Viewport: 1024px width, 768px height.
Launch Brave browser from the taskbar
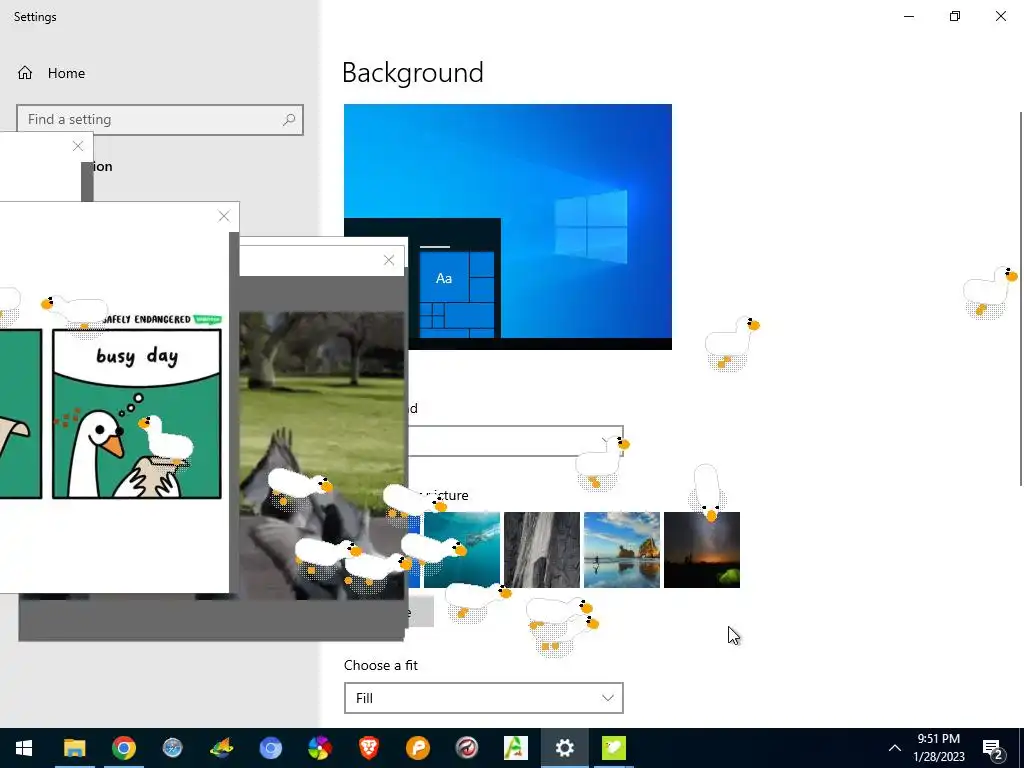pyautogui.click(x=368, y=748)
